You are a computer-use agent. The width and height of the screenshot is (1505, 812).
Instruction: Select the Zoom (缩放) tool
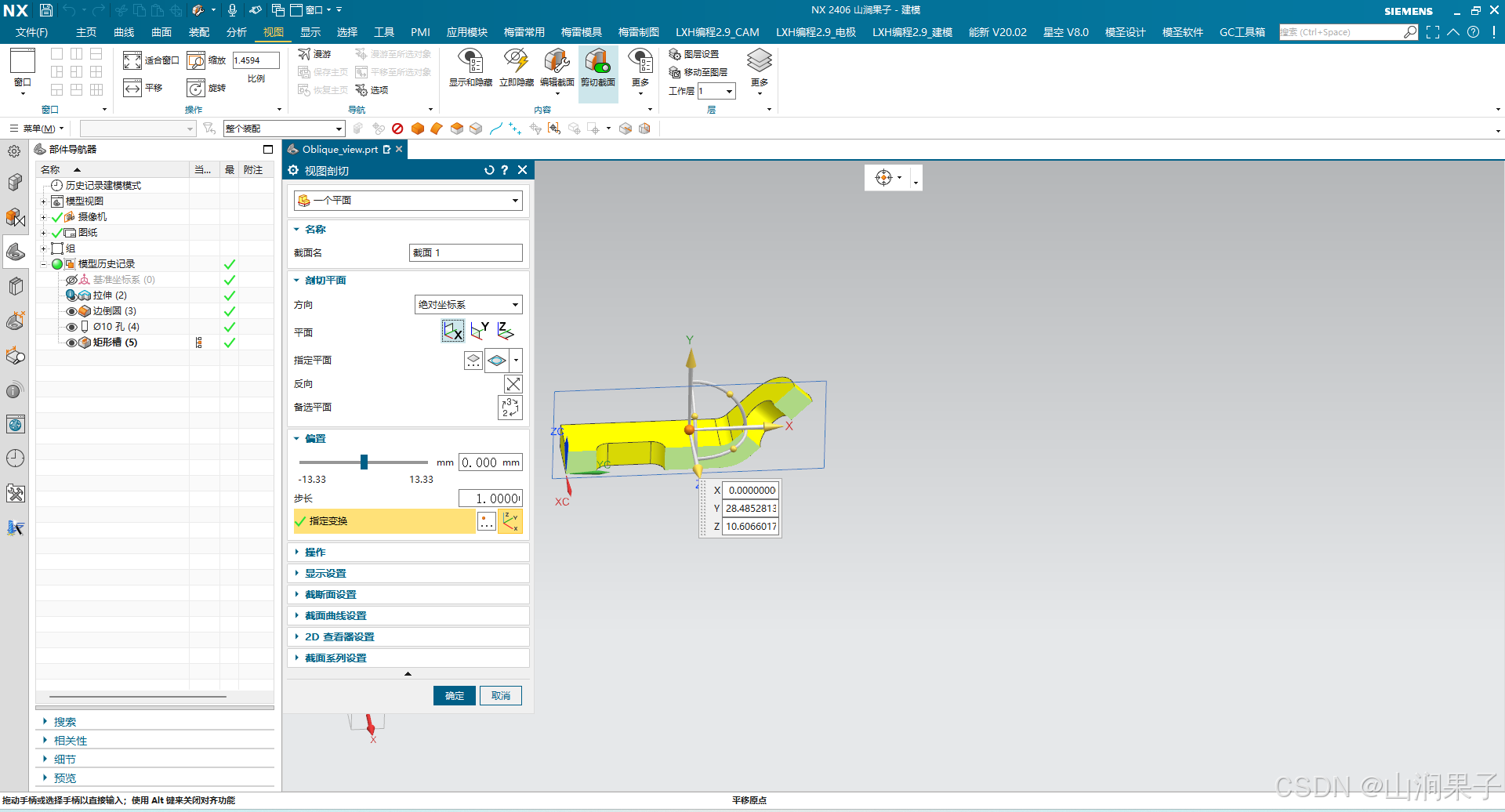click(196, 60)
